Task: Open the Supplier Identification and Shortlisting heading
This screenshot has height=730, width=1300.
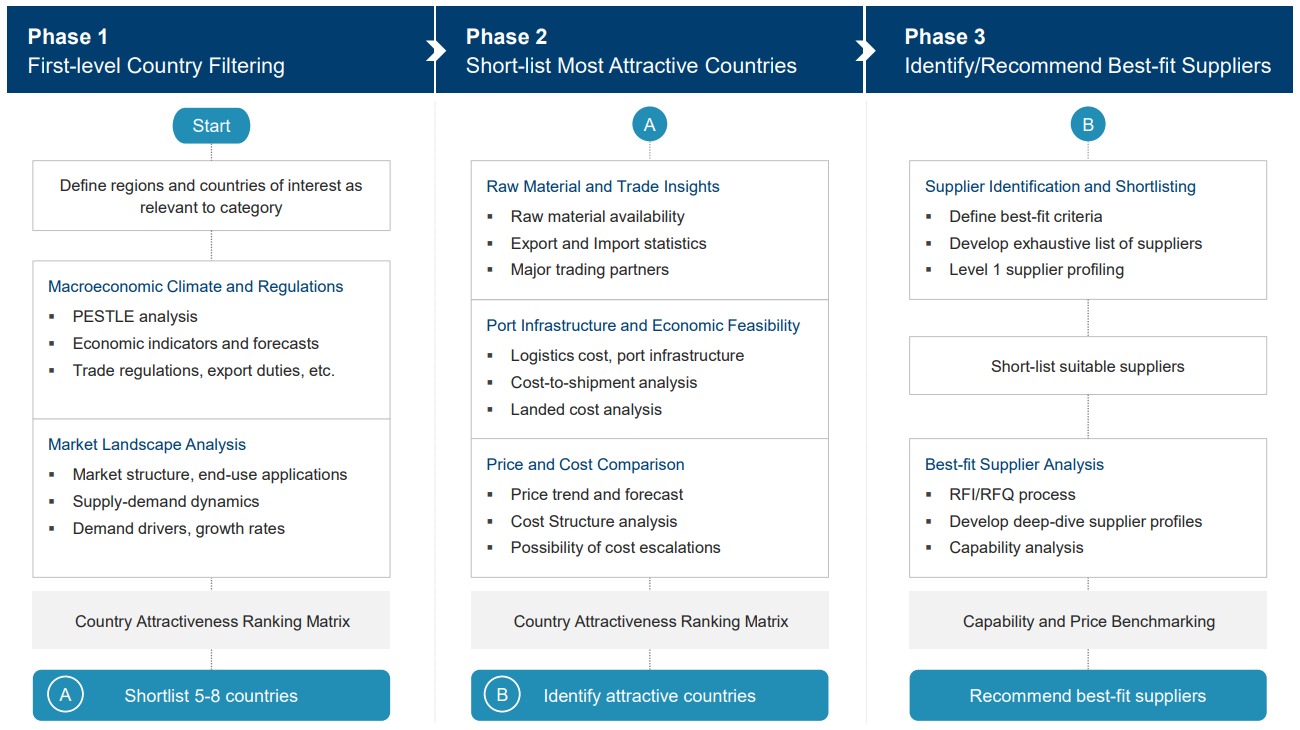Action: [1060, 187]
